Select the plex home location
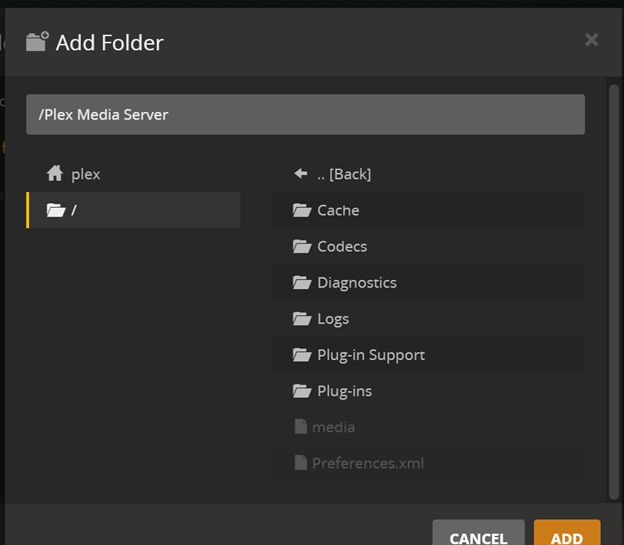 coord(86,174)
